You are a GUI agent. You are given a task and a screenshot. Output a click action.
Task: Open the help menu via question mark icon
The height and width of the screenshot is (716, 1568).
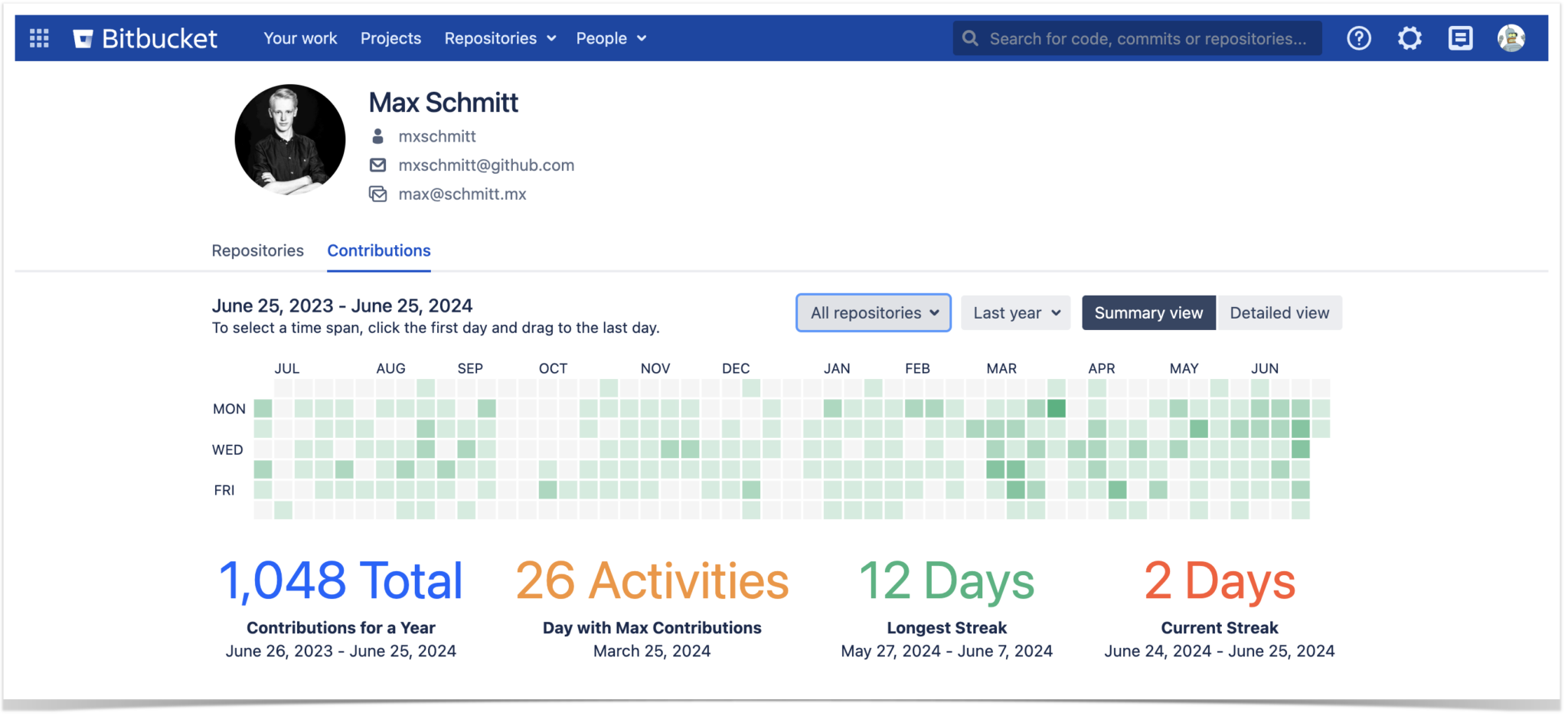[1359, 38]
